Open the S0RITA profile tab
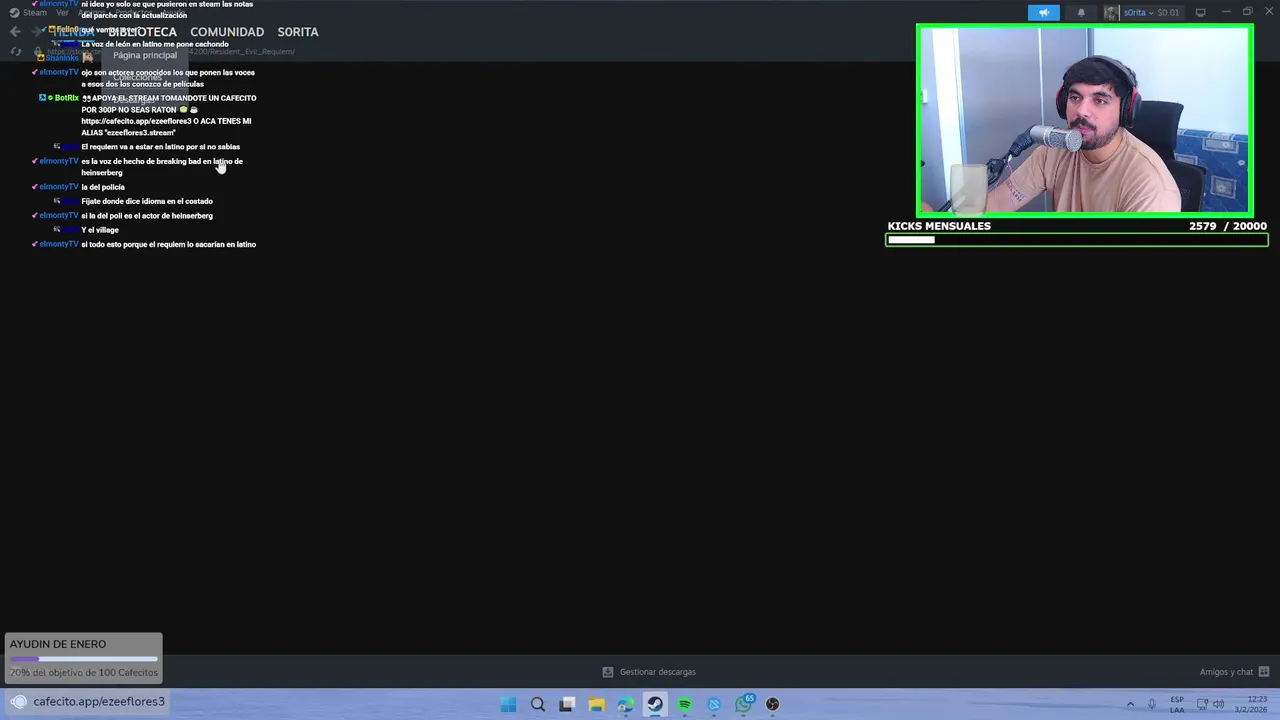 coord(298,32)
